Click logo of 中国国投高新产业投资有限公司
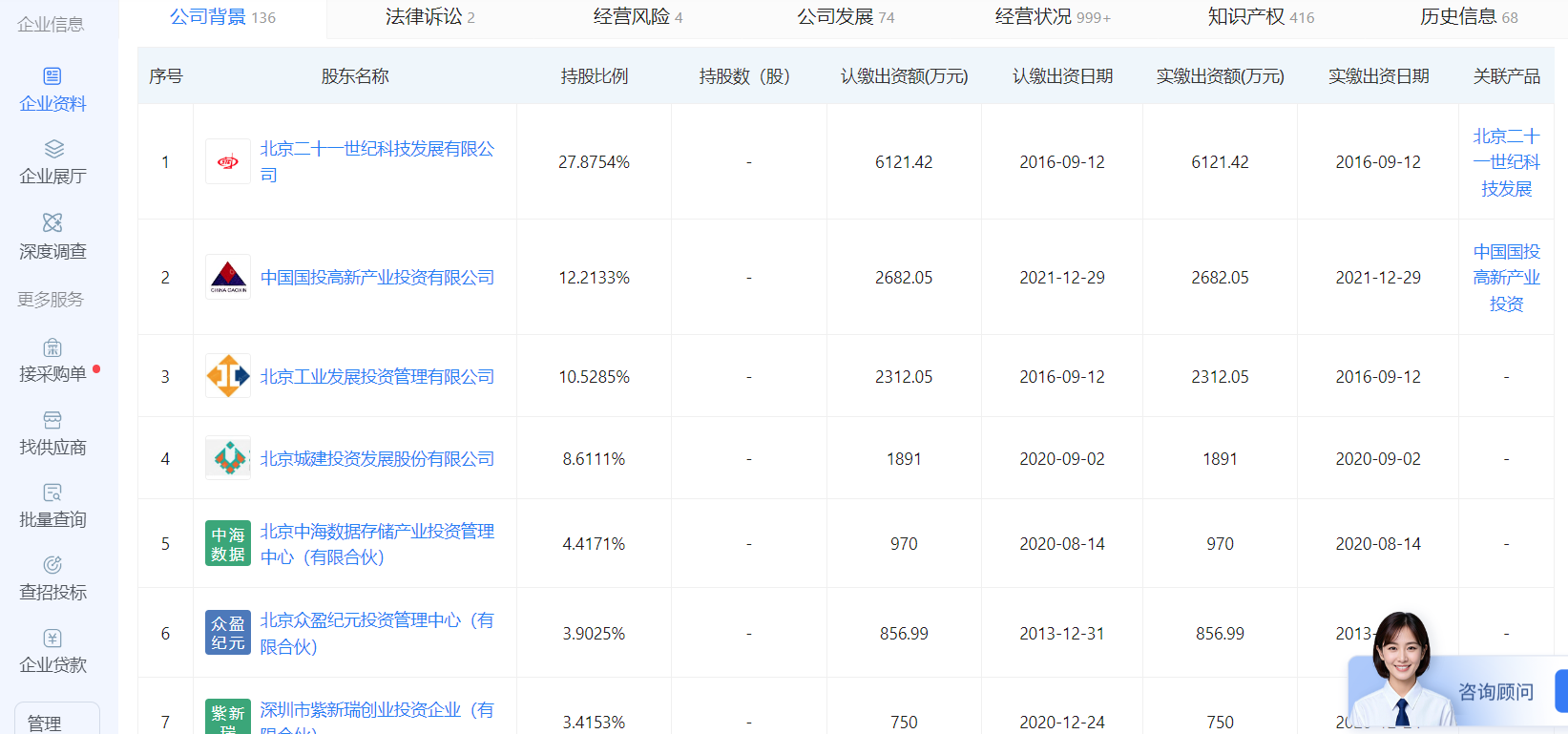Screen dimensions: 1568x734 pyautogui.click(x=228, y=277)
